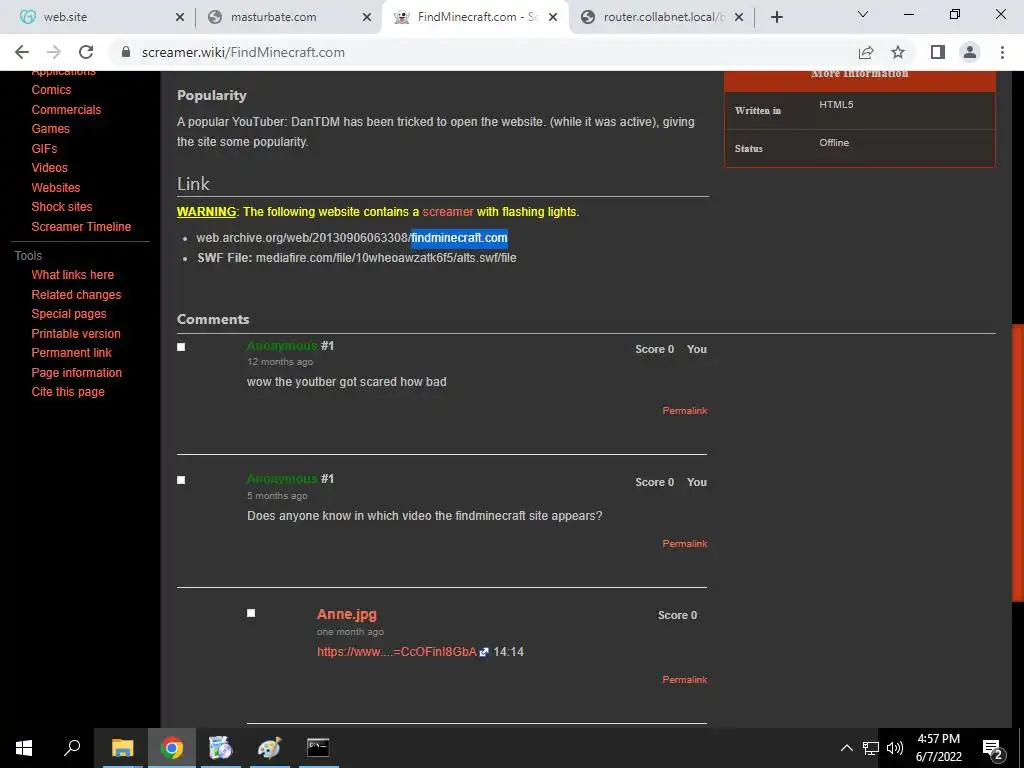Open the volume tray icon
Screen dimensions: 1024x768
pyautogui.click(x=895, y=748)
